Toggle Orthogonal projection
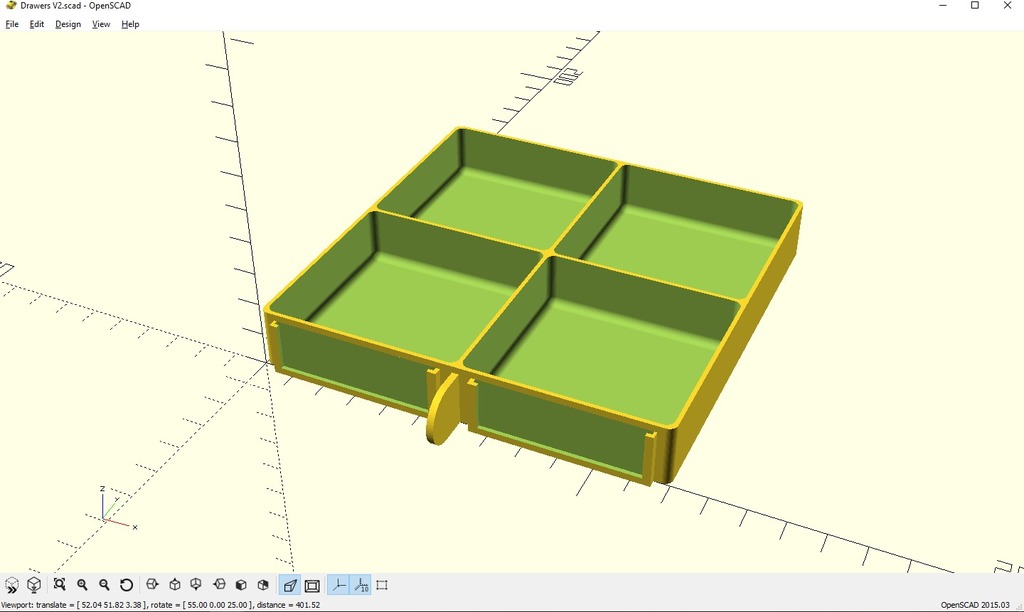The image size is (1024, 612). pos(312,585)
